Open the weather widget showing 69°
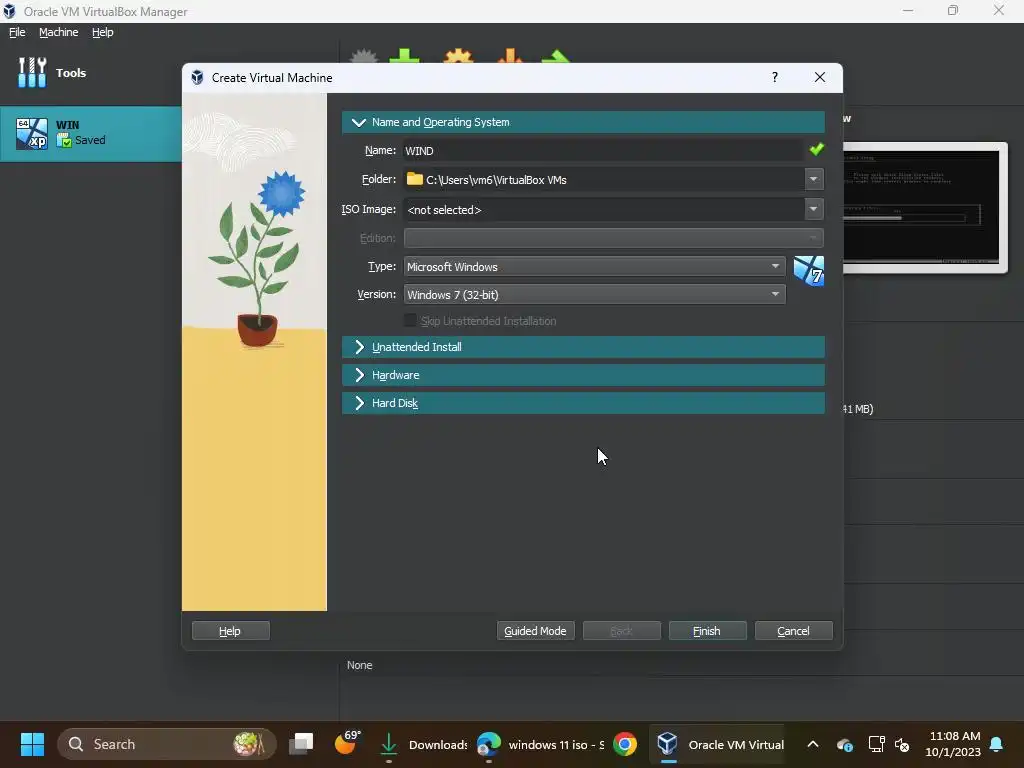Viewport: 1024px width, 768px height. click(x=347, y=743)
